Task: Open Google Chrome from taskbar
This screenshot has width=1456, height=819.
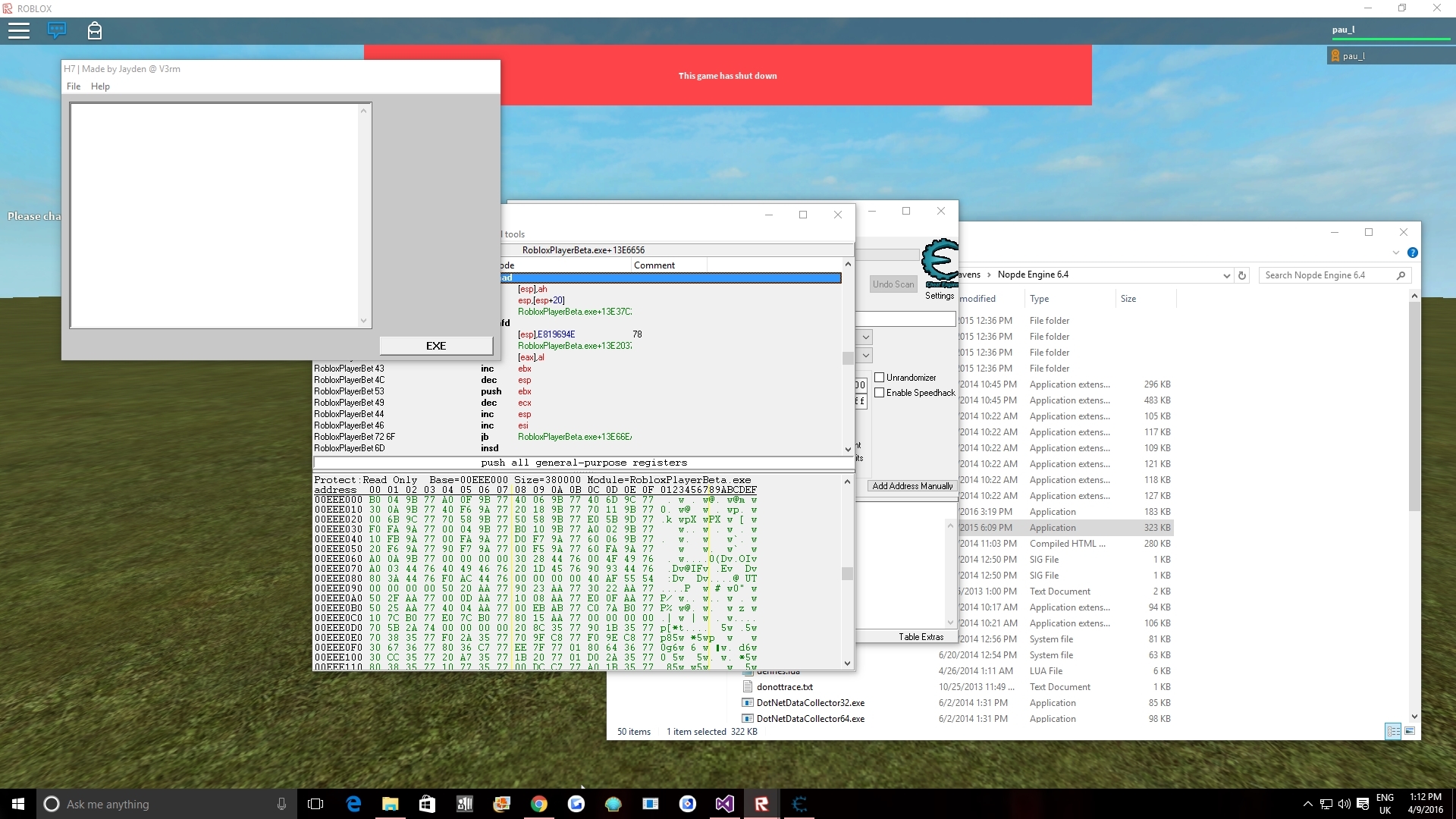Action: (x=539, y=804)
